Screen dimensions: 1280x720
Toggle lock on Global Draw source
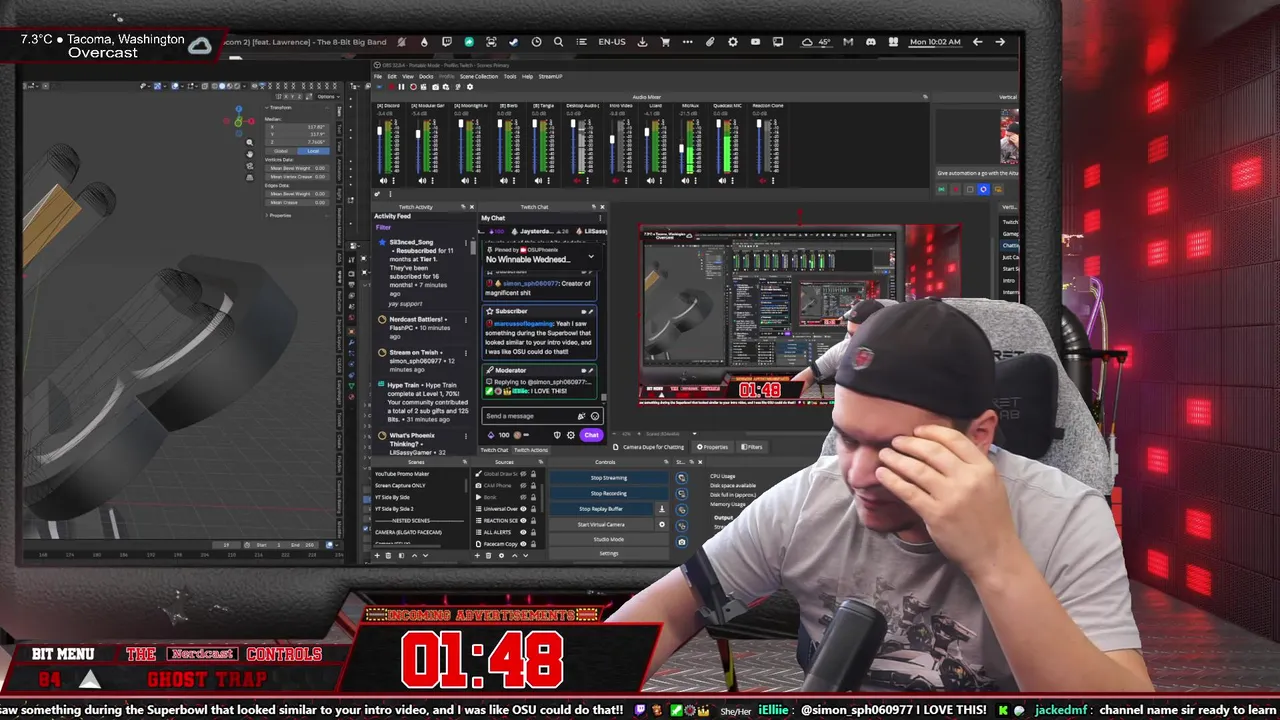[533, 474]
